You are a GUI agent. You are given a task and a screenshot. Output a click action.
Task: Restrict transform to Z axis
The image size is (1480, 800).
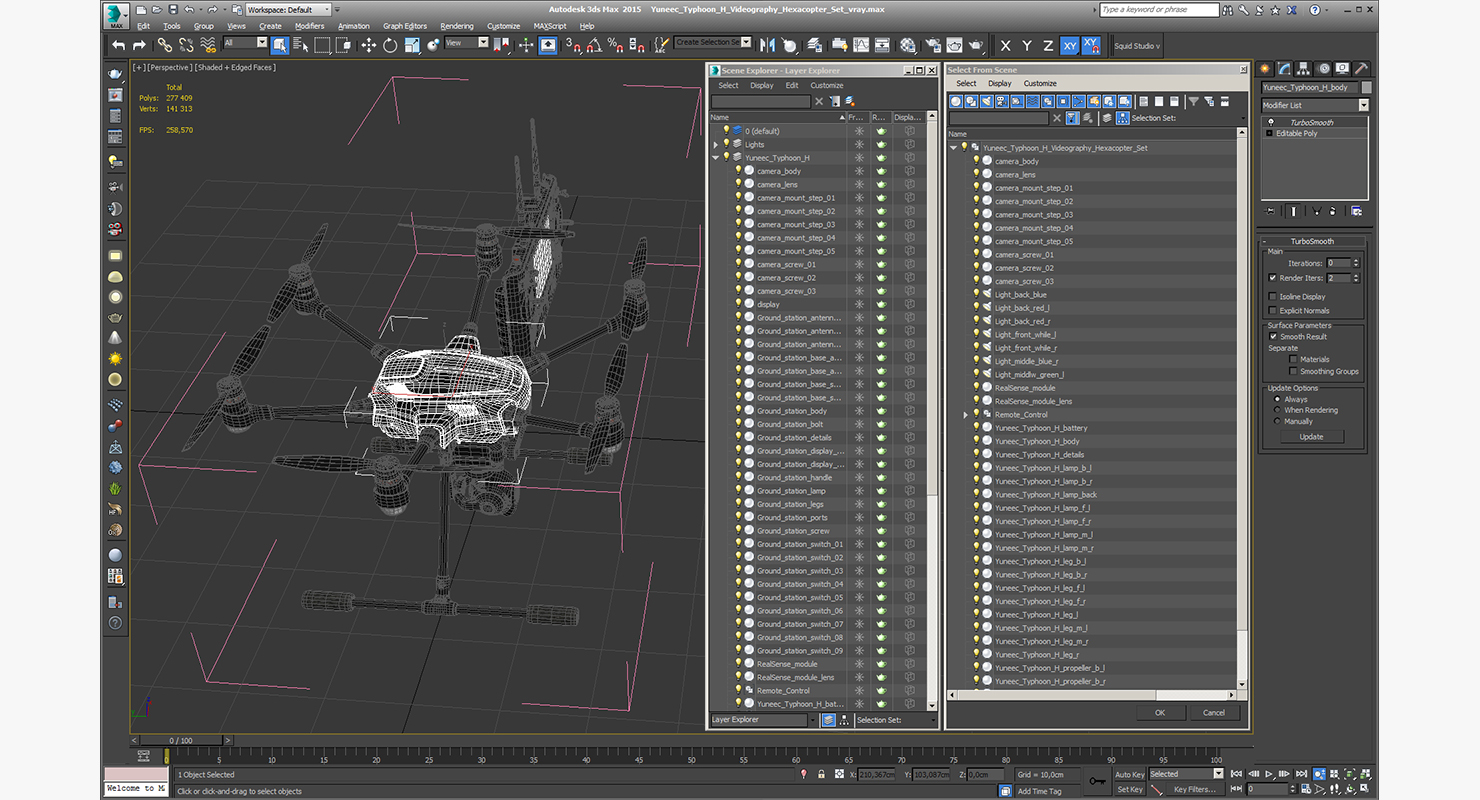[x=1048, y=46]
